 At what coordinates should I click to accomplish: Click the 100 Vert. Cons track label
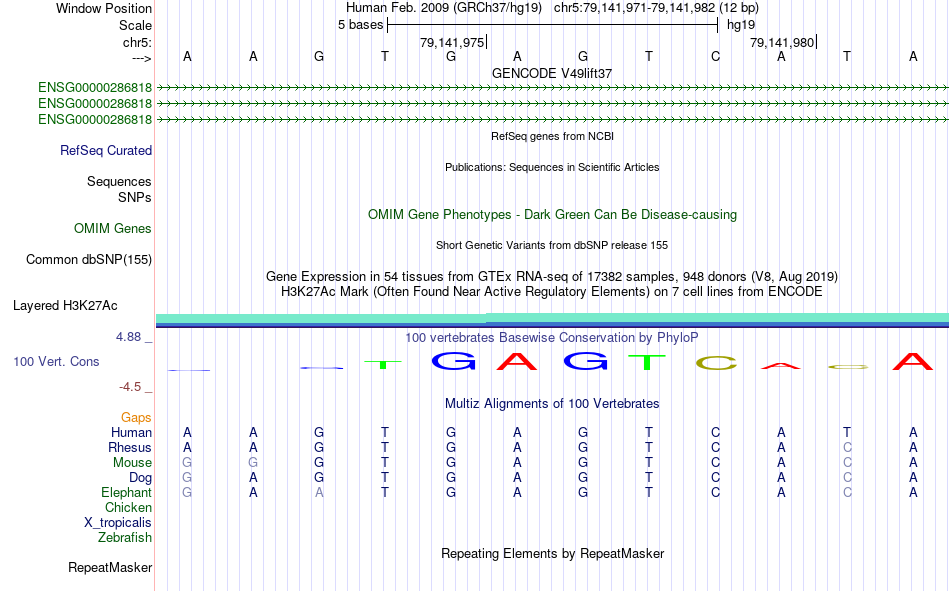[56, 362]
